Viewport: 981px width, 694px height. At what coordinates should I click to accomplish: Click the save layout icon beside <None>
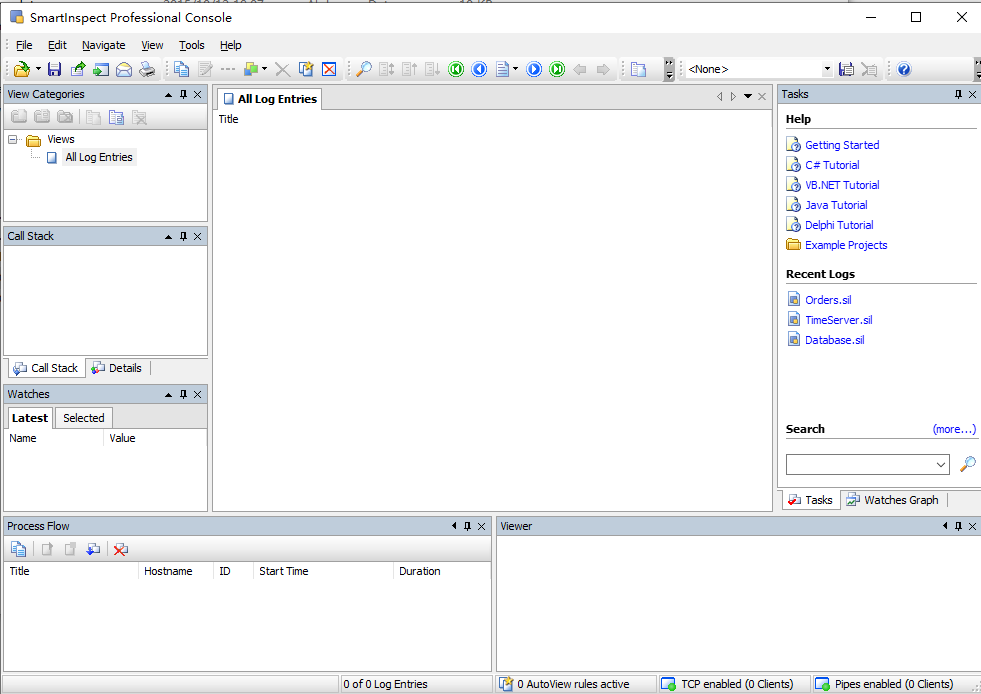[846, 69]
